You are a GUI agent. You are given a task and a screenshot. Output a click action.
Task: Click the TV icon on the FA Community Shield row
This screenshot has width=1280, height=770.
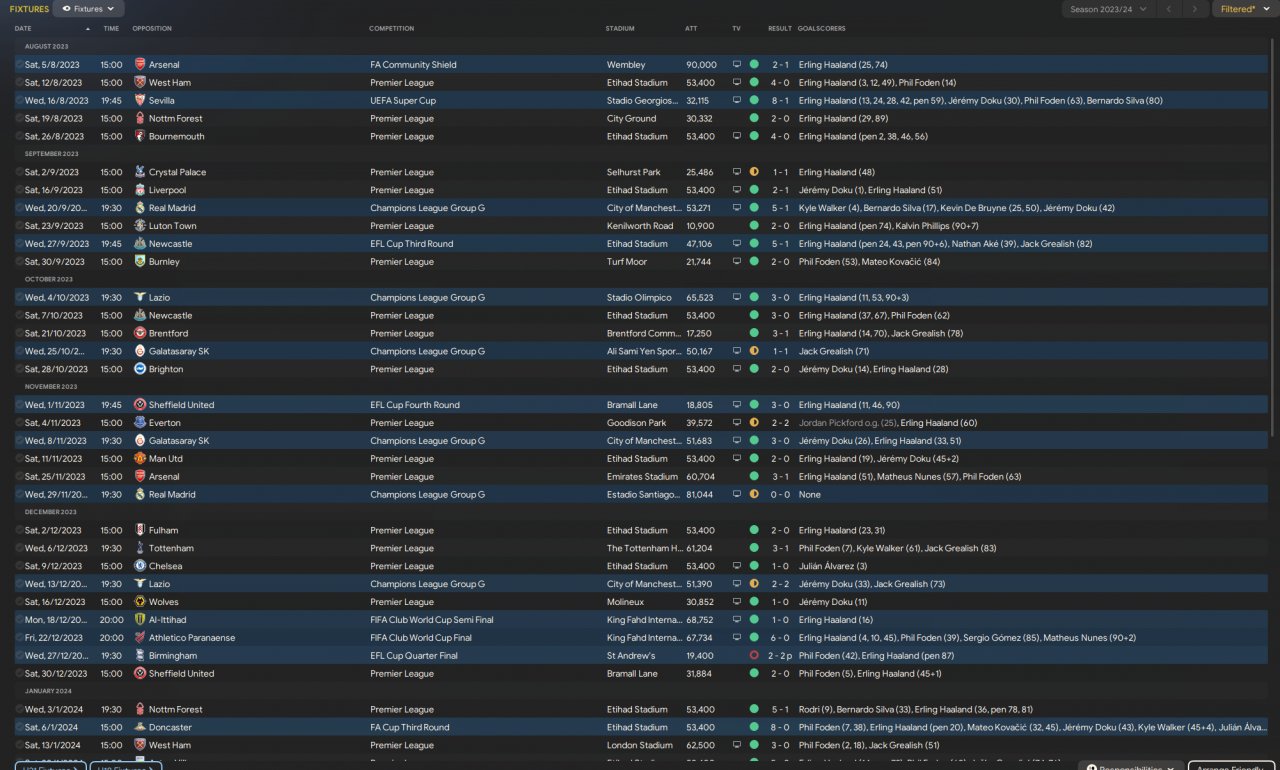coord(737,65)
